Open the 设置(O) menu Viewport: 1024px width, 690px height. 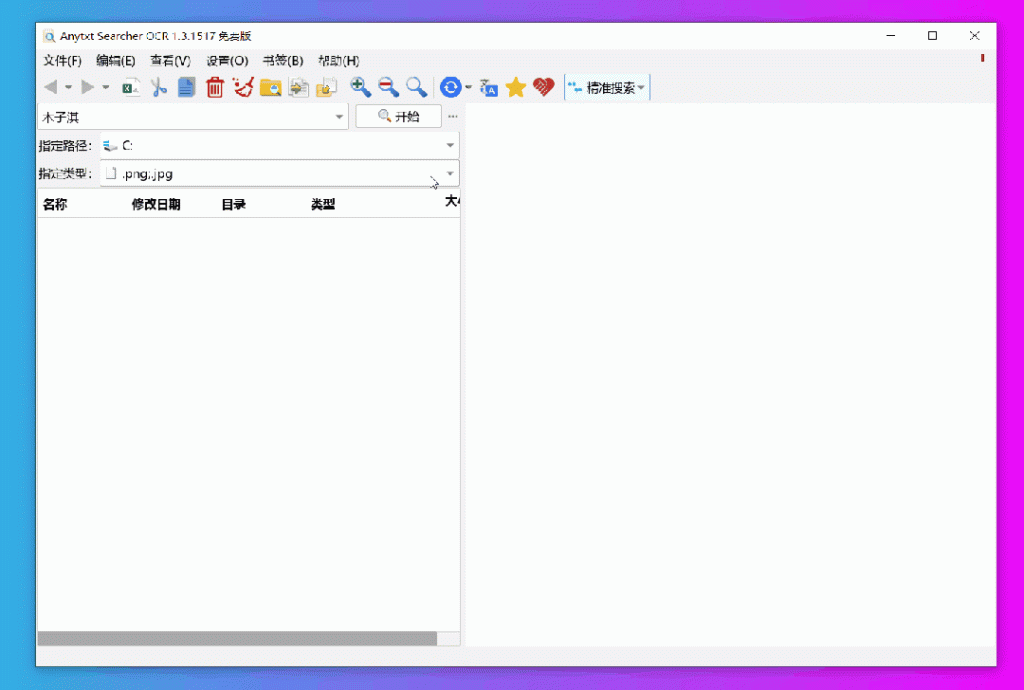pyautogui.click(x=227, y=61)
